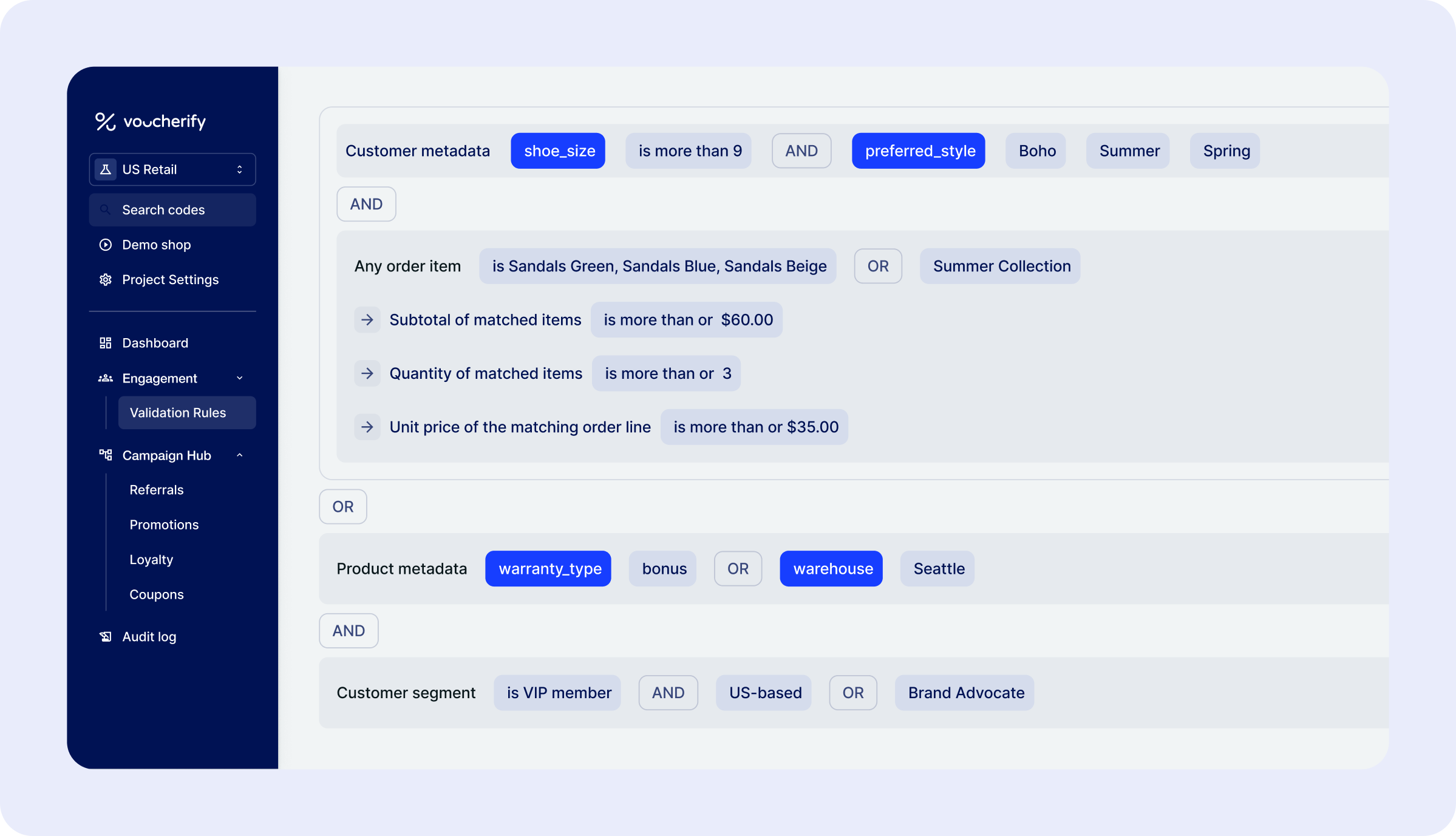Screen dimensions: 1456x836
Task: Click the Campaign Hub icon
Action: point(106,455)
